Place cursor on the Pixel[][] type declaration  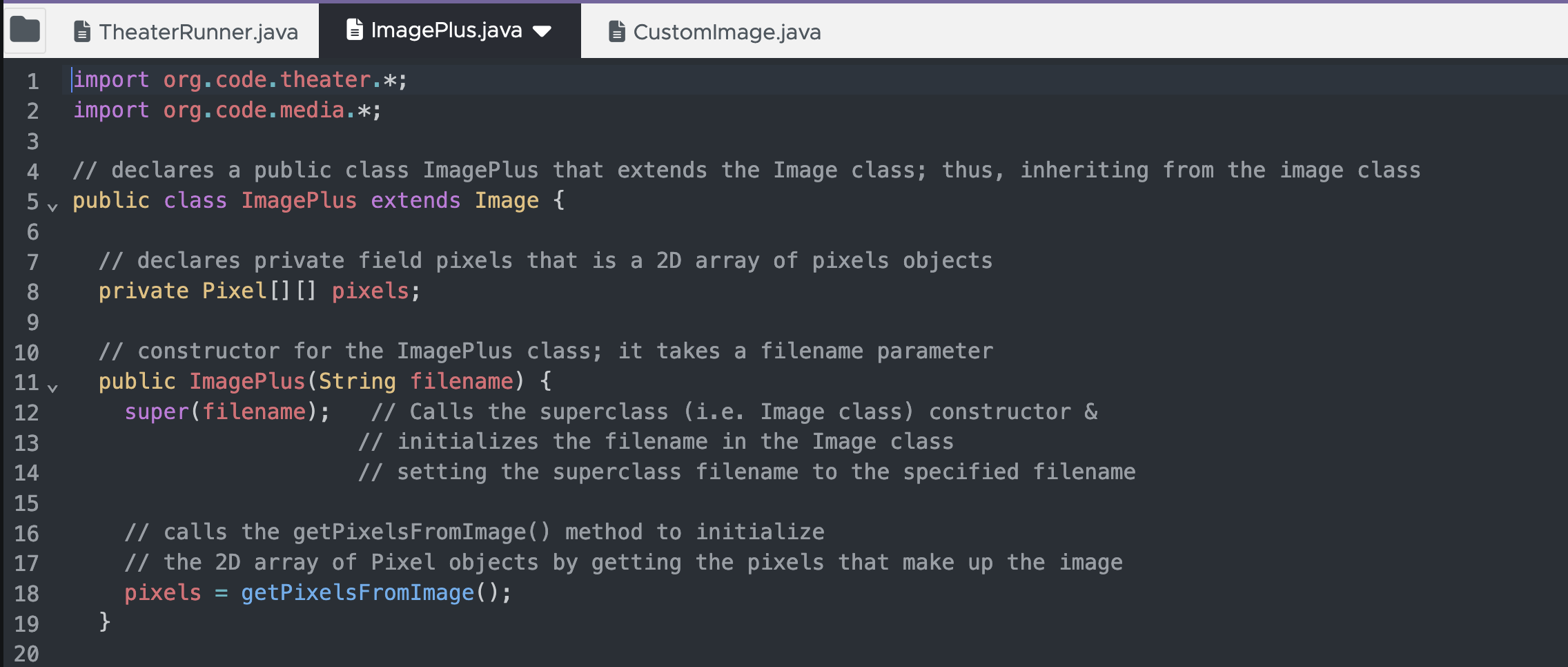click(x=258, y=291)
